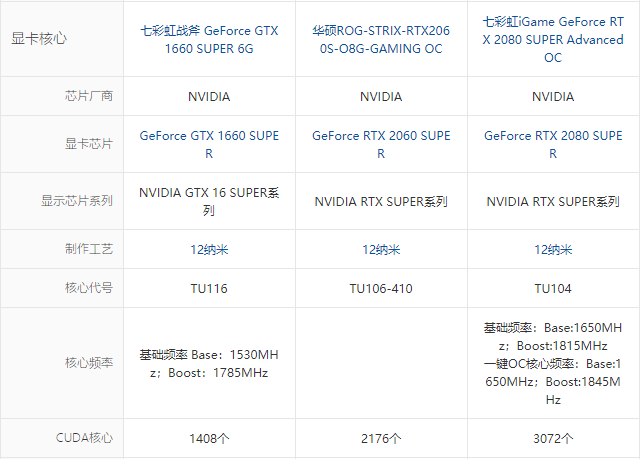
Task: Select the 芯片厂商 row label
Action: point(88,97)
